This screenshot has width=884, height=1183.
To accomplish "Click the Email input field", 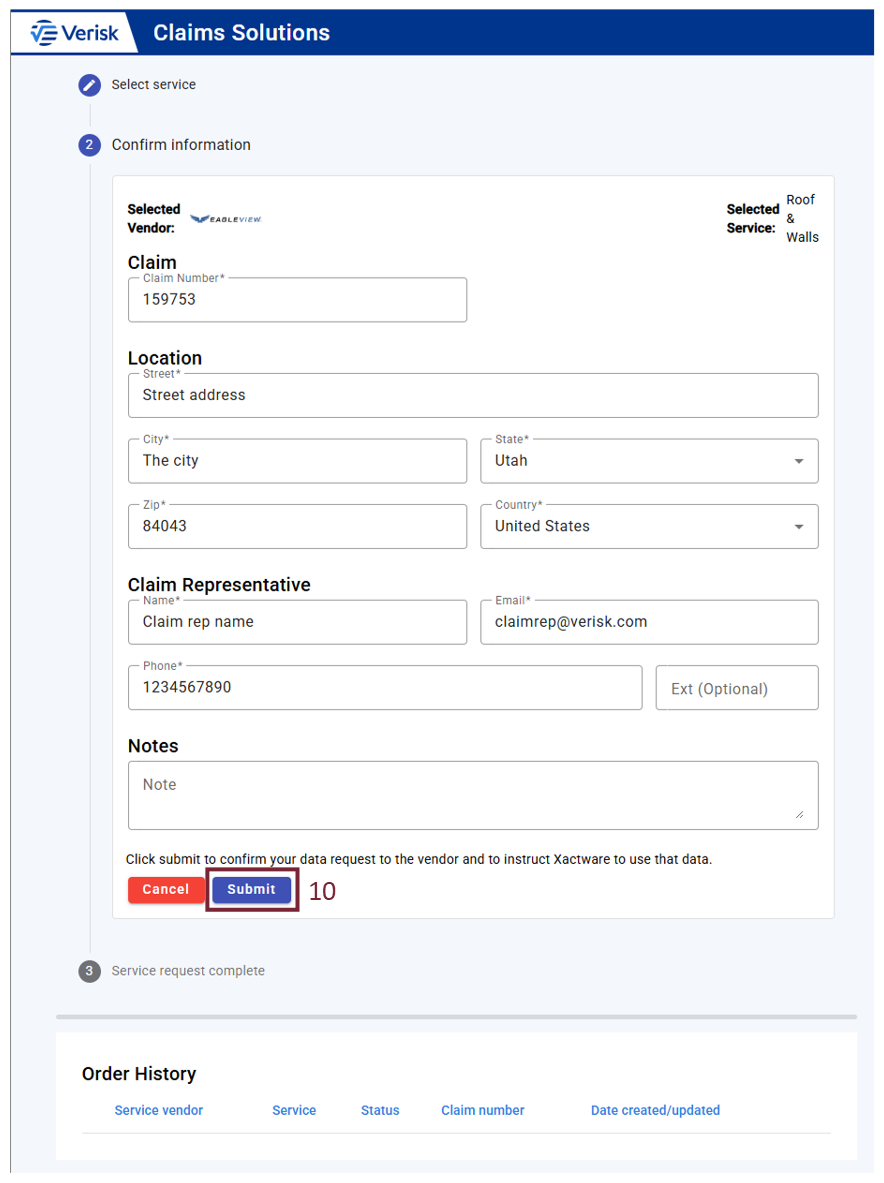I will [649, 622].
